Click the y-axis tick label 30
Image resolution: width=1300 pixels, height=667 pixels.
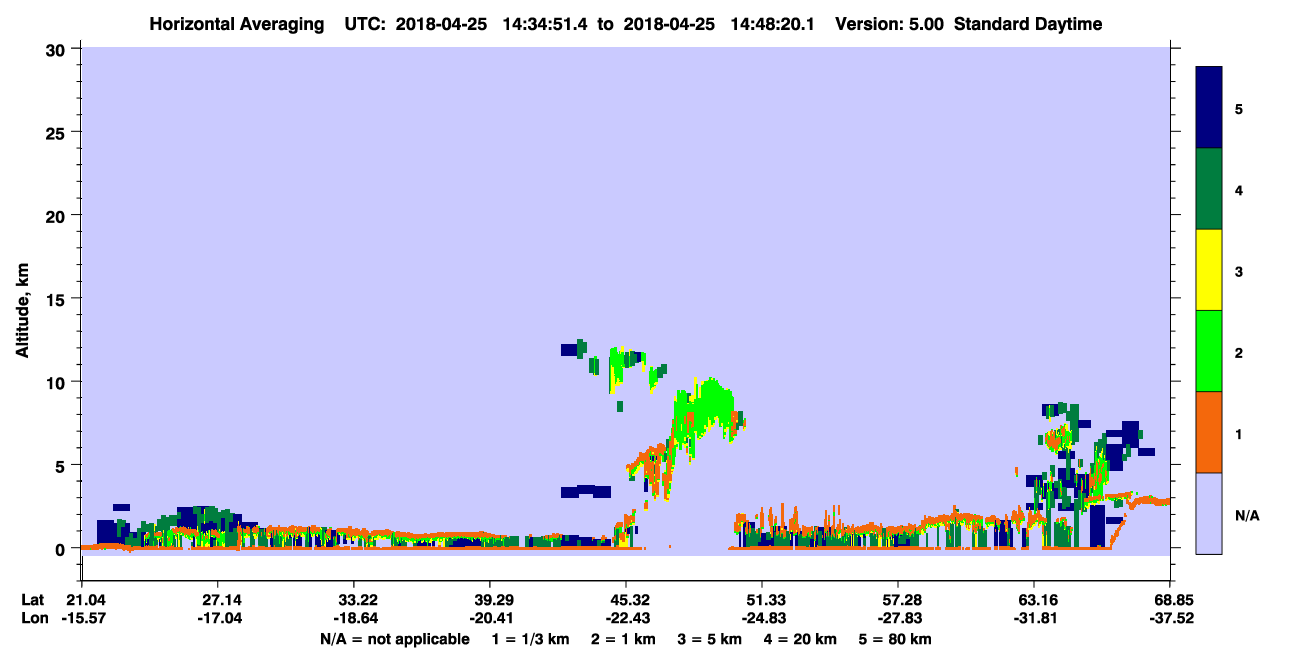pos(58,49)
